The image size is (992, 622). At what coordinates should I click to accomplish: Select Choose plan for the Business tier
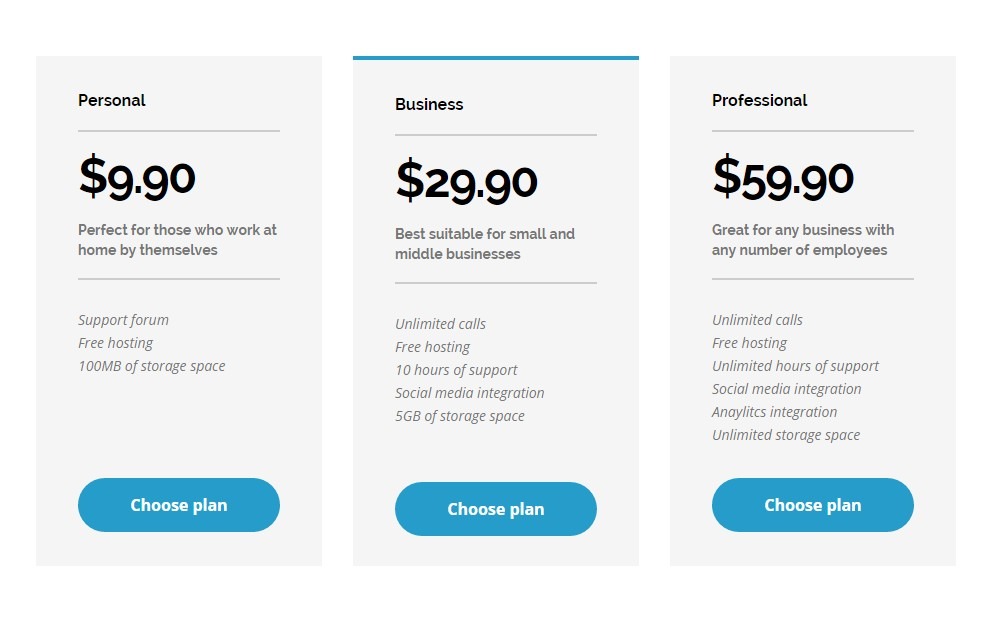496,509
